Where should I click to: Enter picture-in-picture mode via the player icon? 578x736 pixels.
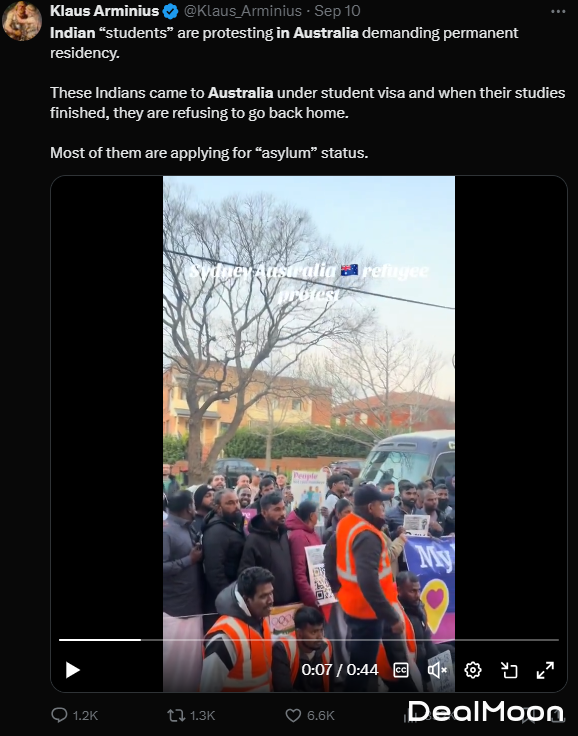pyautogui.click(x=509, y=670)
